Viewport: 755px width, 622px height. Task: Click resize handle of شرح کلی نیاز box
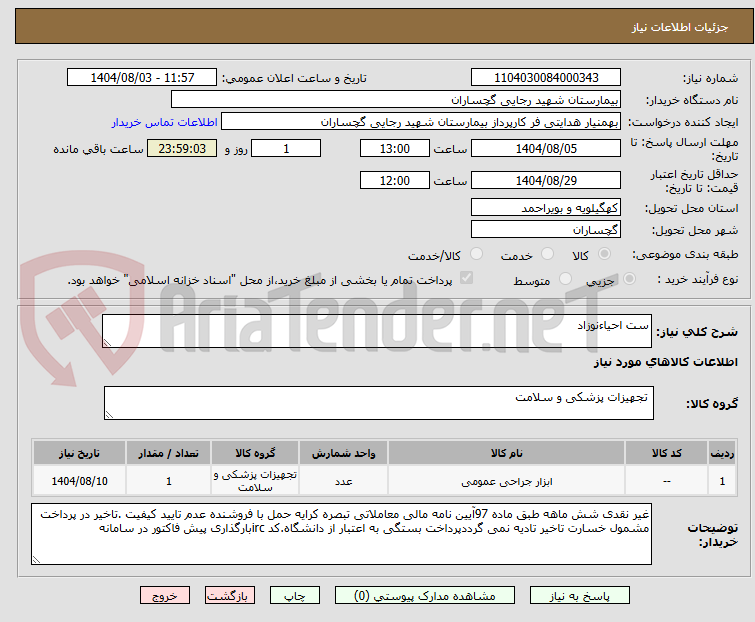point(107,343)
